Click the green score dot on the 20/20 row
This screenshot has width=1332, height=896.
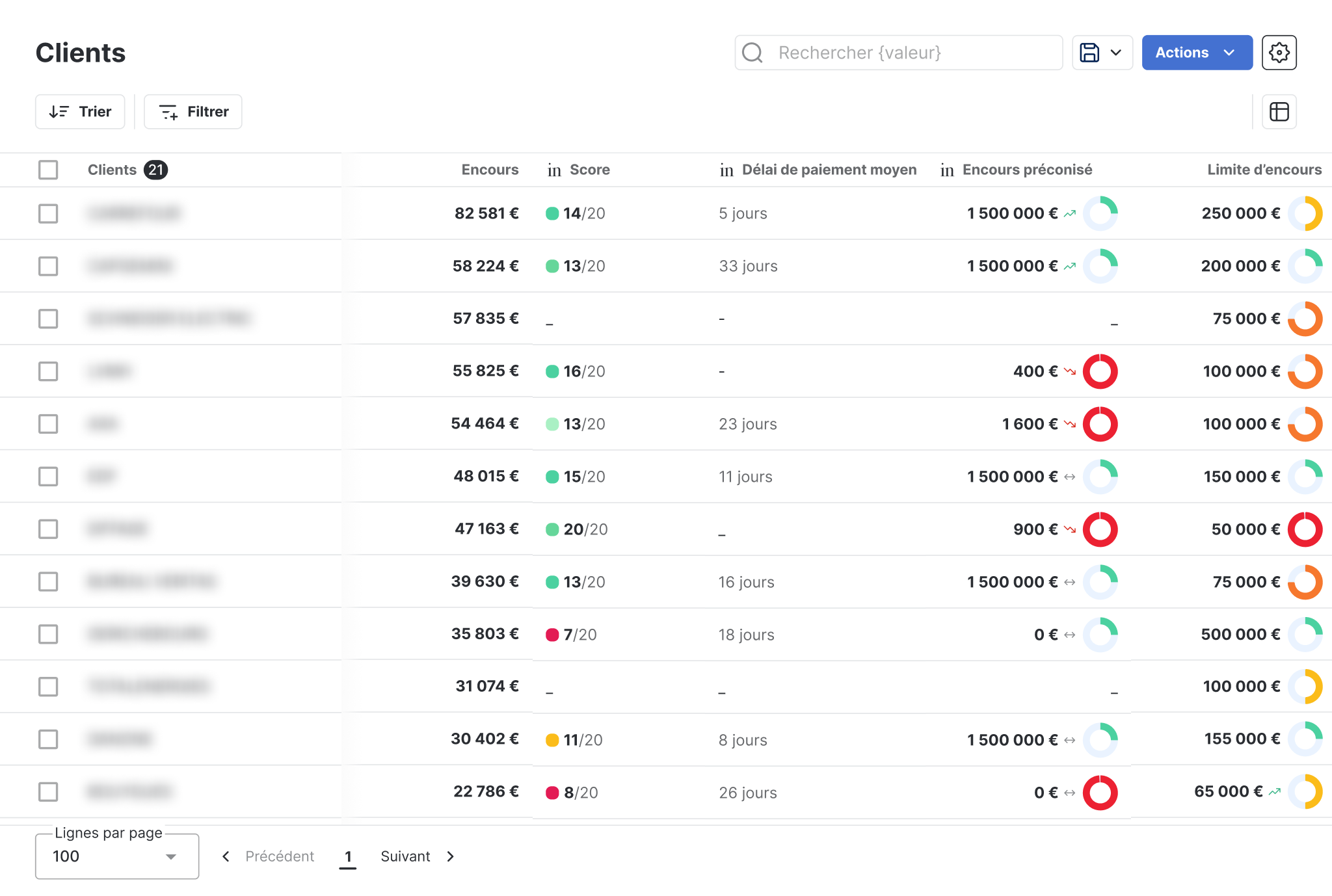[553, 529]
